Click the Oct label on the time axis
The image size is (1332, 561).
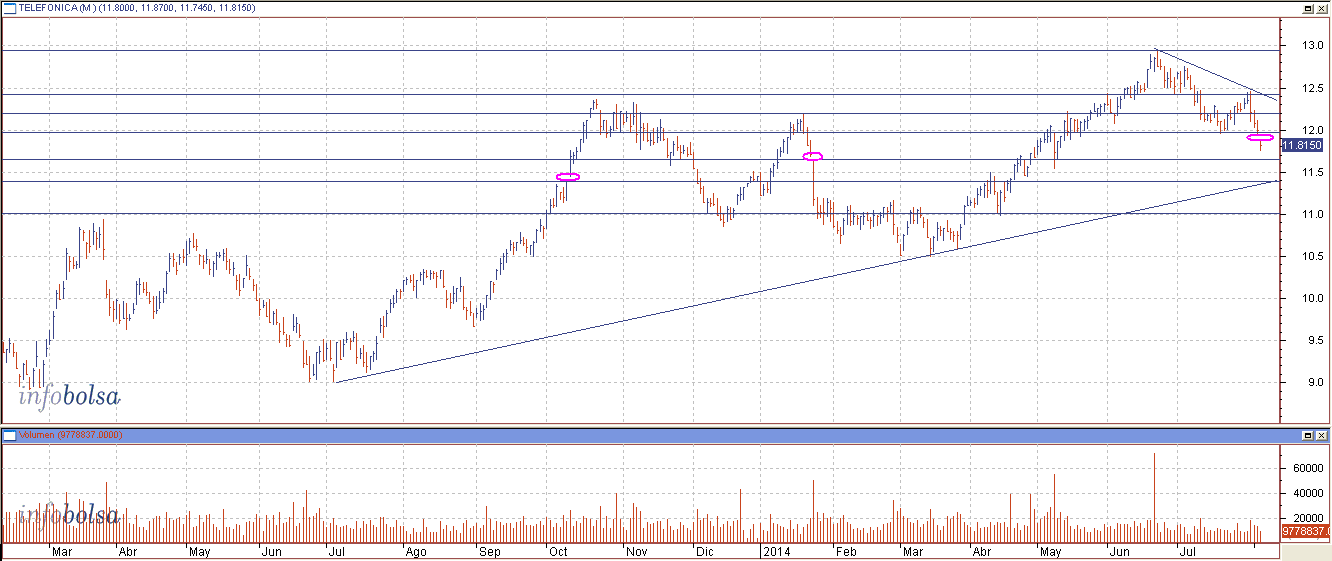pos(557,551)
